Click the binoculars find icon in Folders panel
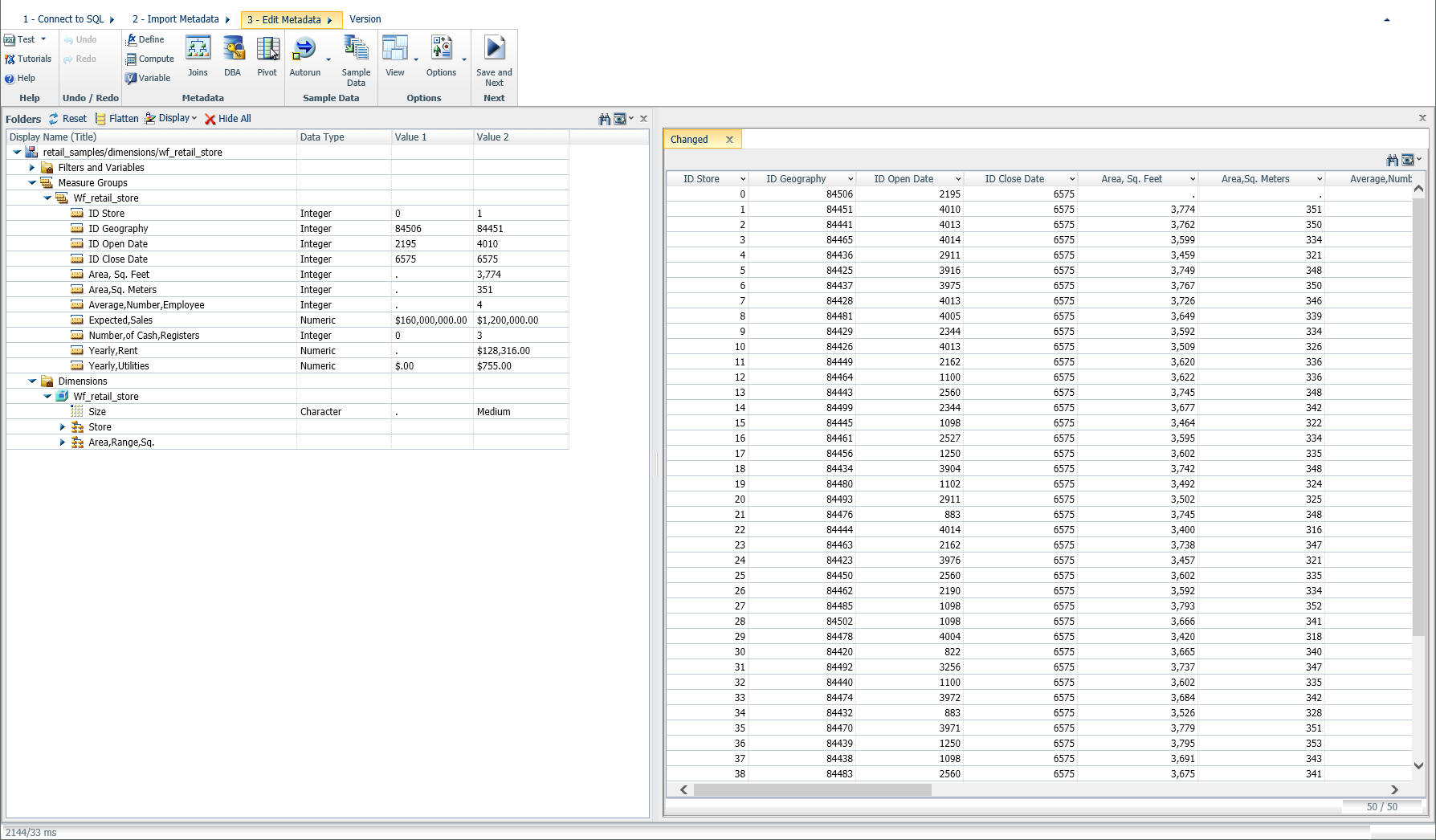The height and width of the screenshot is (840, 1436). point(605,119)
